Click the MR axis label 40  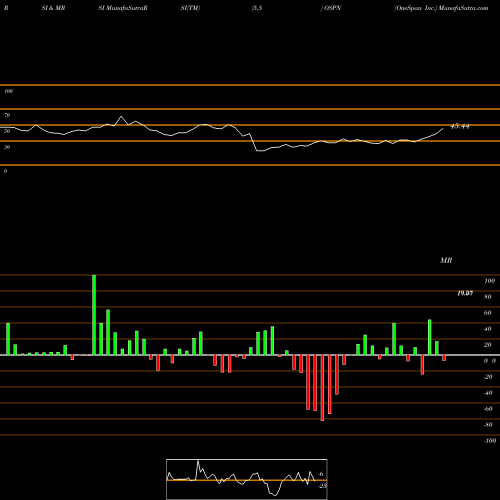tap(488, 329)
